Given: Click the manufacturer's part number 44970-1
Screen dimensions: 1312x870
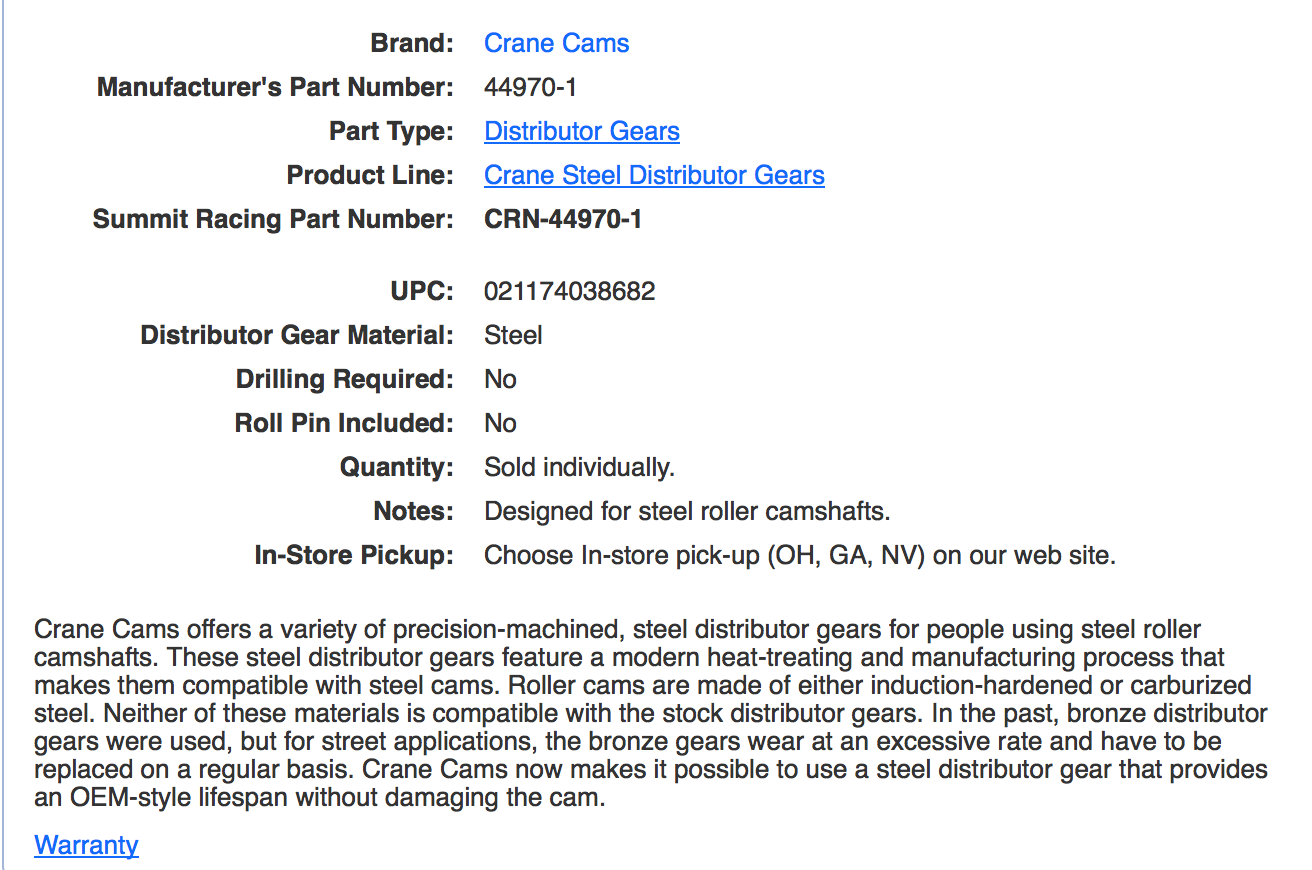Looking at the screenshot, I should (530, 88).
